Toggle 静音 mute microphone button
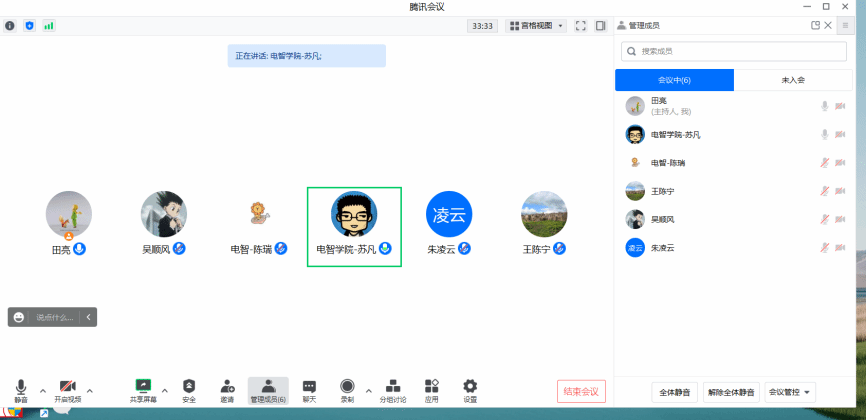This screenshot has height=420, width=866. [x=21, y=387]
